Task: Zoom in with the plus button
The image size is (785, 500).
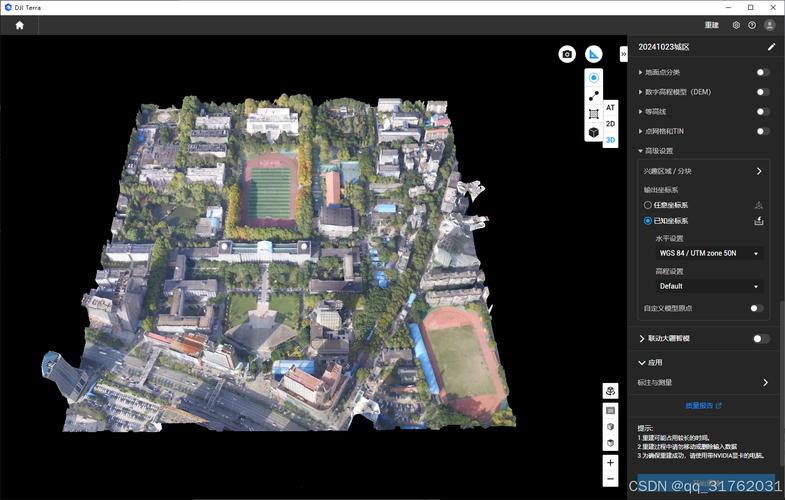Action: (610, 462)
